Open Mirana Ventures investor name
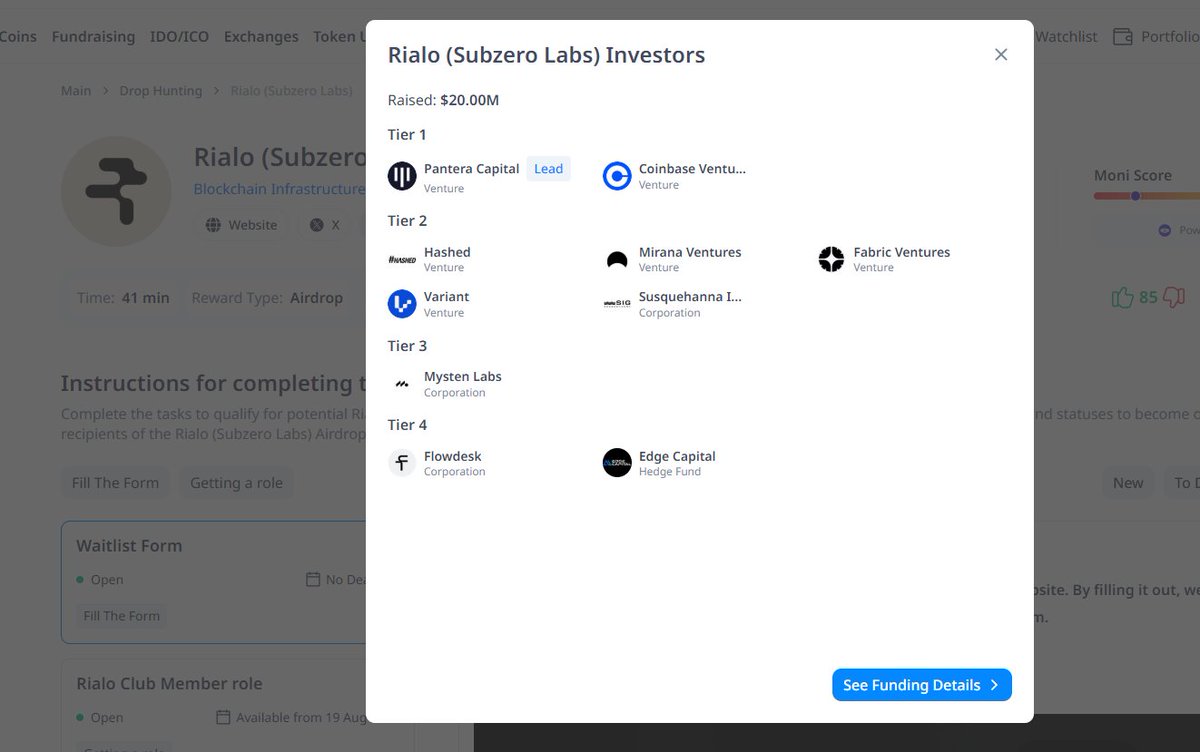Viewport: 1200px width, 752px height. 690,252
